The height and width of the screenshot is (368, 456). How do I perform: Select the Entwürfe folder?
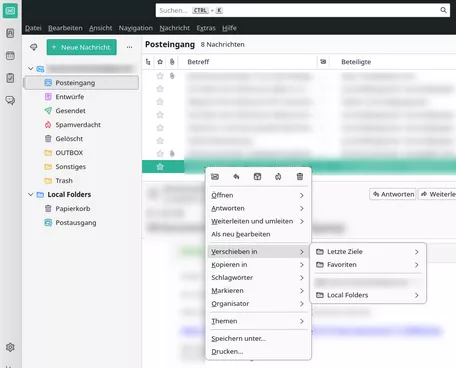click(x=81, y=97)
